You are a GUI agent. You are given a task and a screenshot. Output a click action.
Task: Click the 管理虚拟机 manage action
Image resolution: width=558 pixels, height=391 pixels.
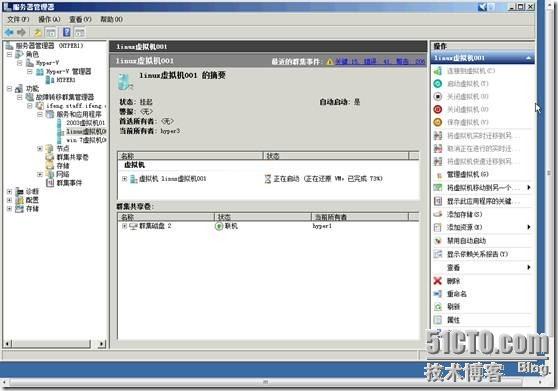468,174
